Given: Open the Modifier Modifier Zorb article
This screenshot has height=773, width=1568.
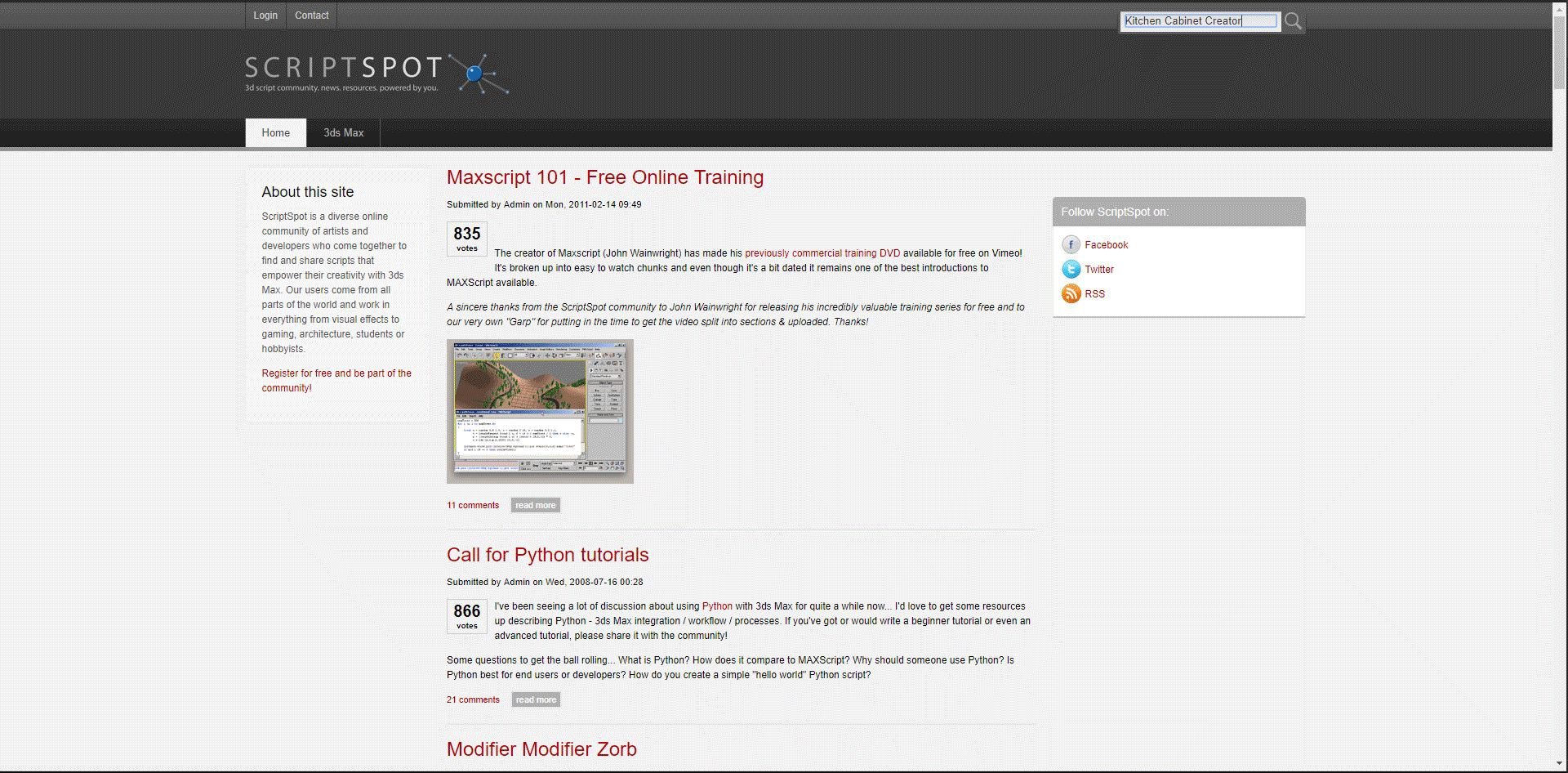Looking at the screenshot, I should [541, 749].
